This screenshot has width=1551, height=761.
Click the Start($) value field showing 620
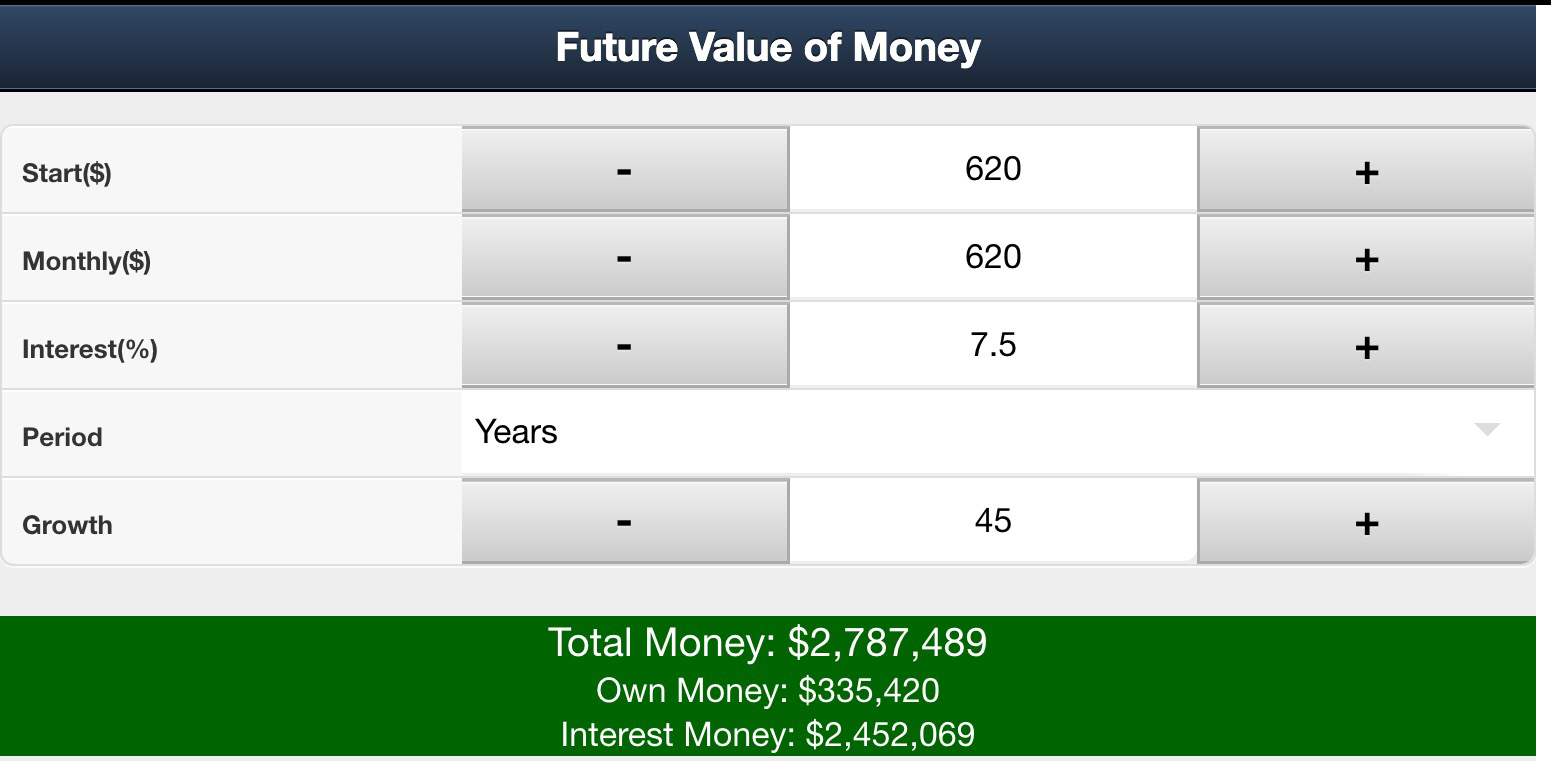coord(993,169)
